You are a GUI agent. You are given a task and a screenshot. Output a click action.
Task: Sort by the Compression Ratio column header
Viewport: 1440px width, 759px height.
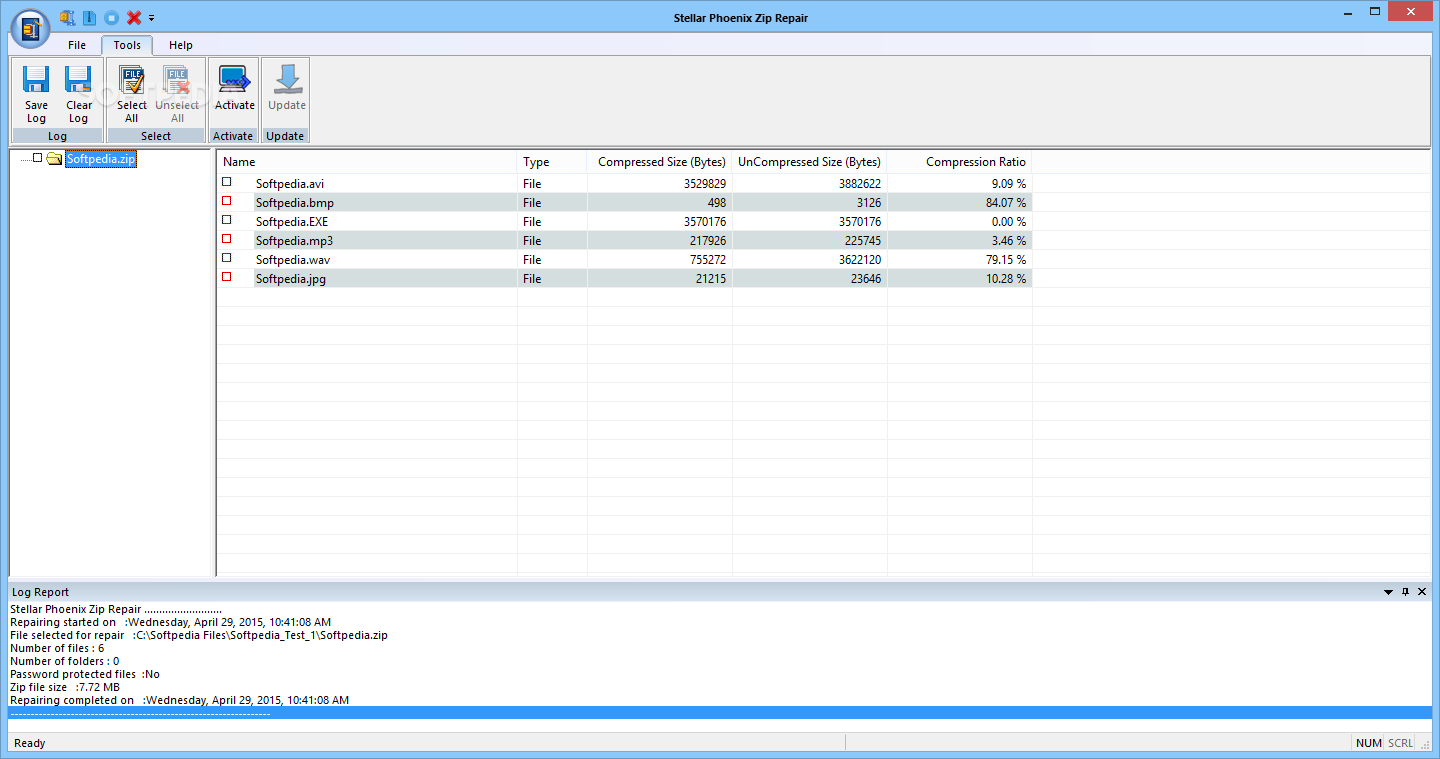[960, 162]
